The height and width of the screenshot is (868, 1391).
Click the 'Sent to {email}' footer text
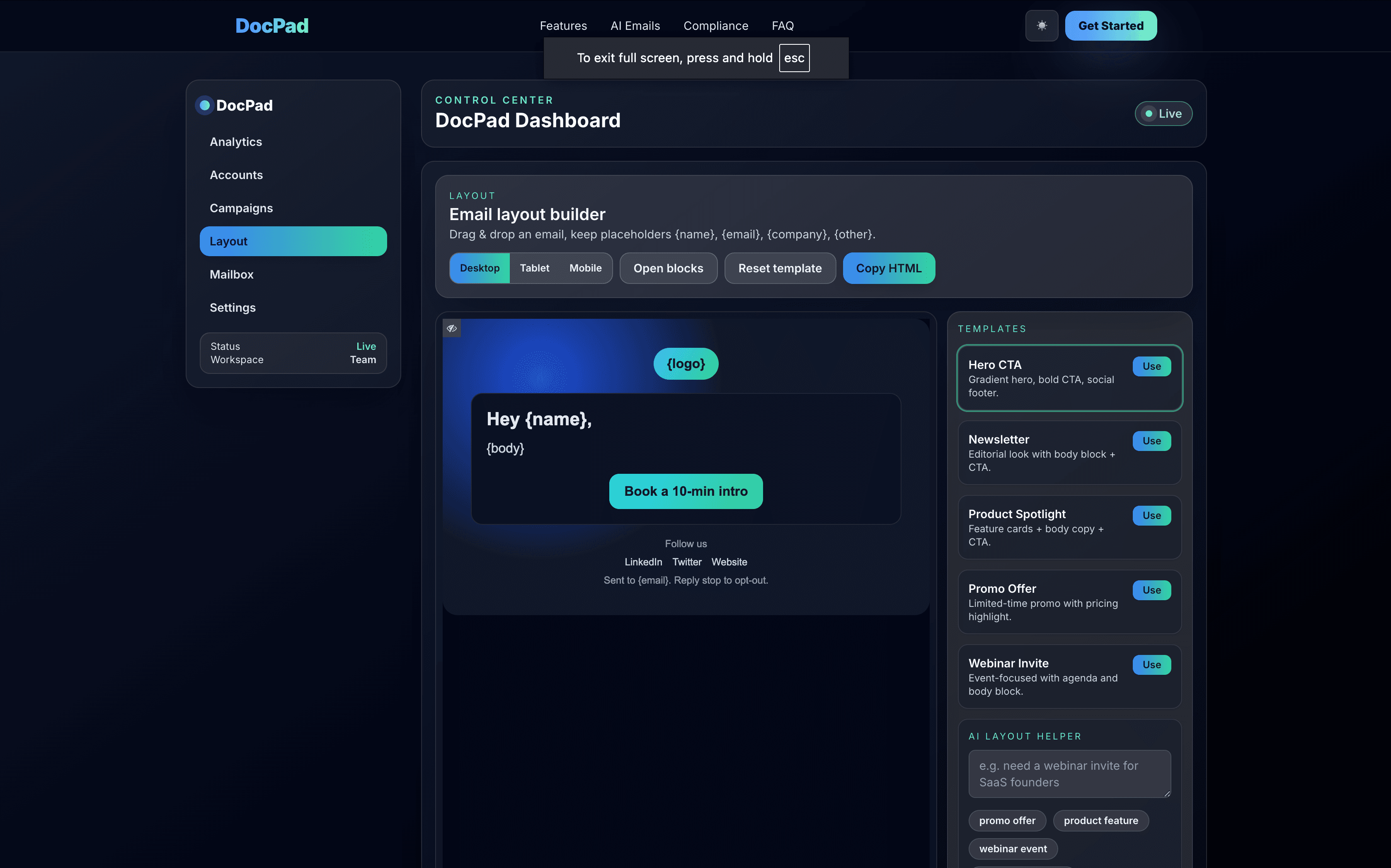click(686, 580)
